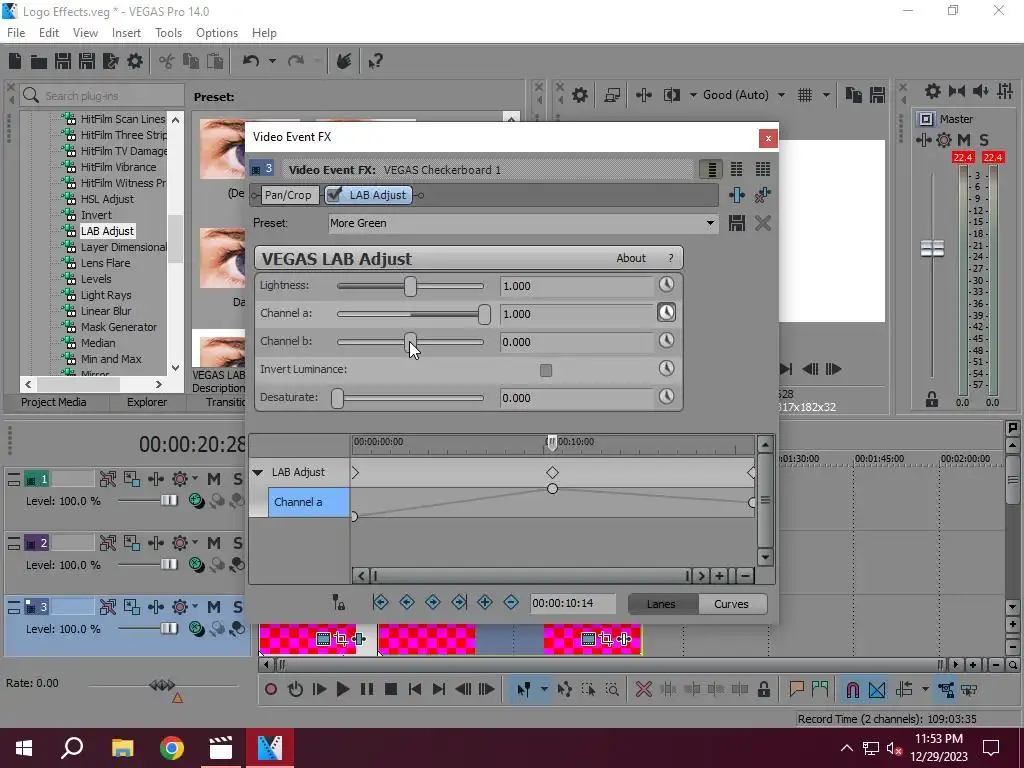This screenshot has width=1024, height=768.
Task: Click the Stop button in transport
Action: click(x=391, y=689)
